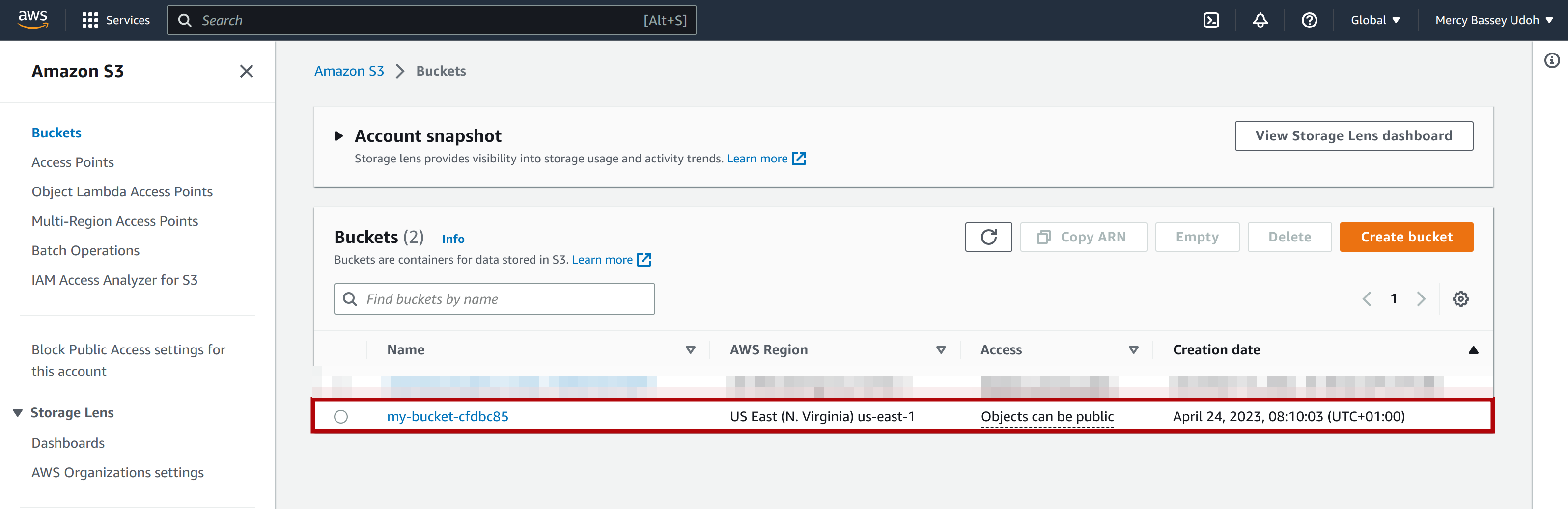Open the Mercy Bassey Udoh account menu
The image size is (1568, 509).
tap(1493, 20)
